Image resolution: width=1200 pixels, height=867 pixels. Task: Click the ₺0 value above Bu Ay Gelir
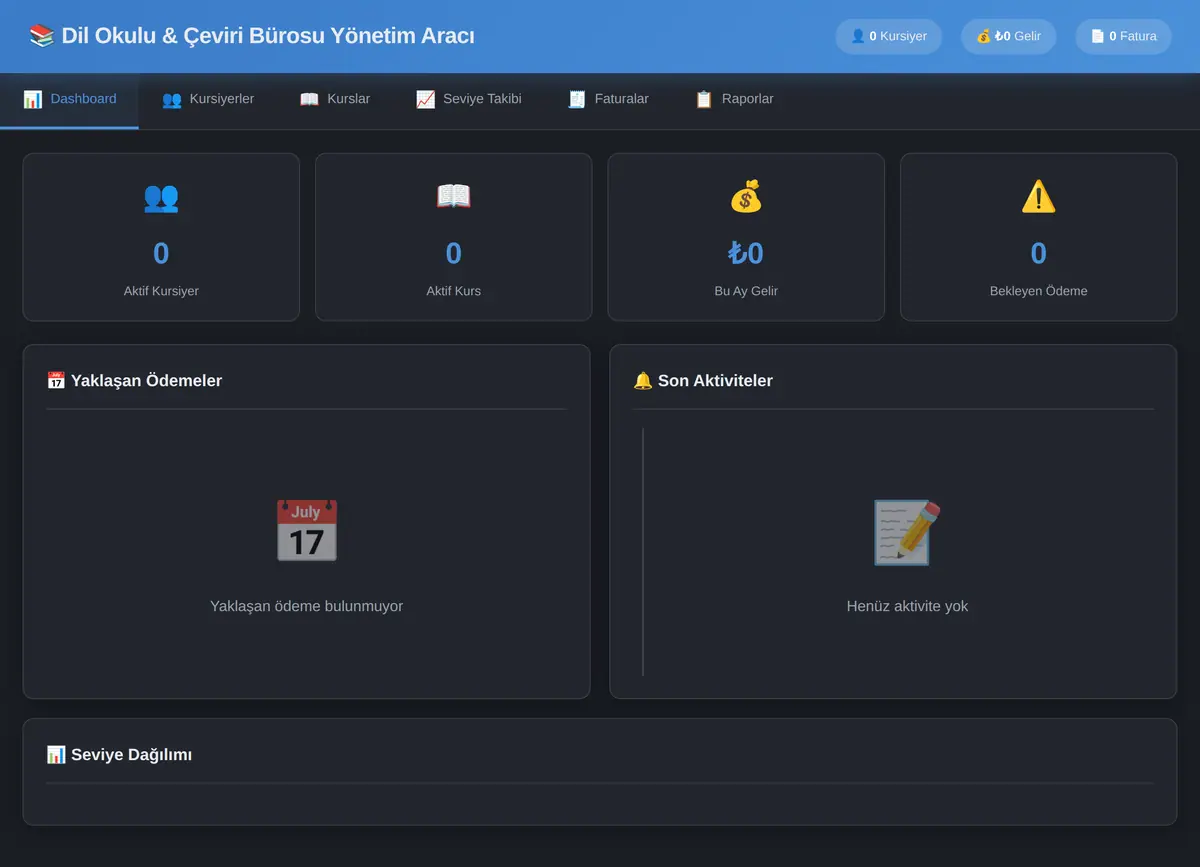(x=746, y=253)
